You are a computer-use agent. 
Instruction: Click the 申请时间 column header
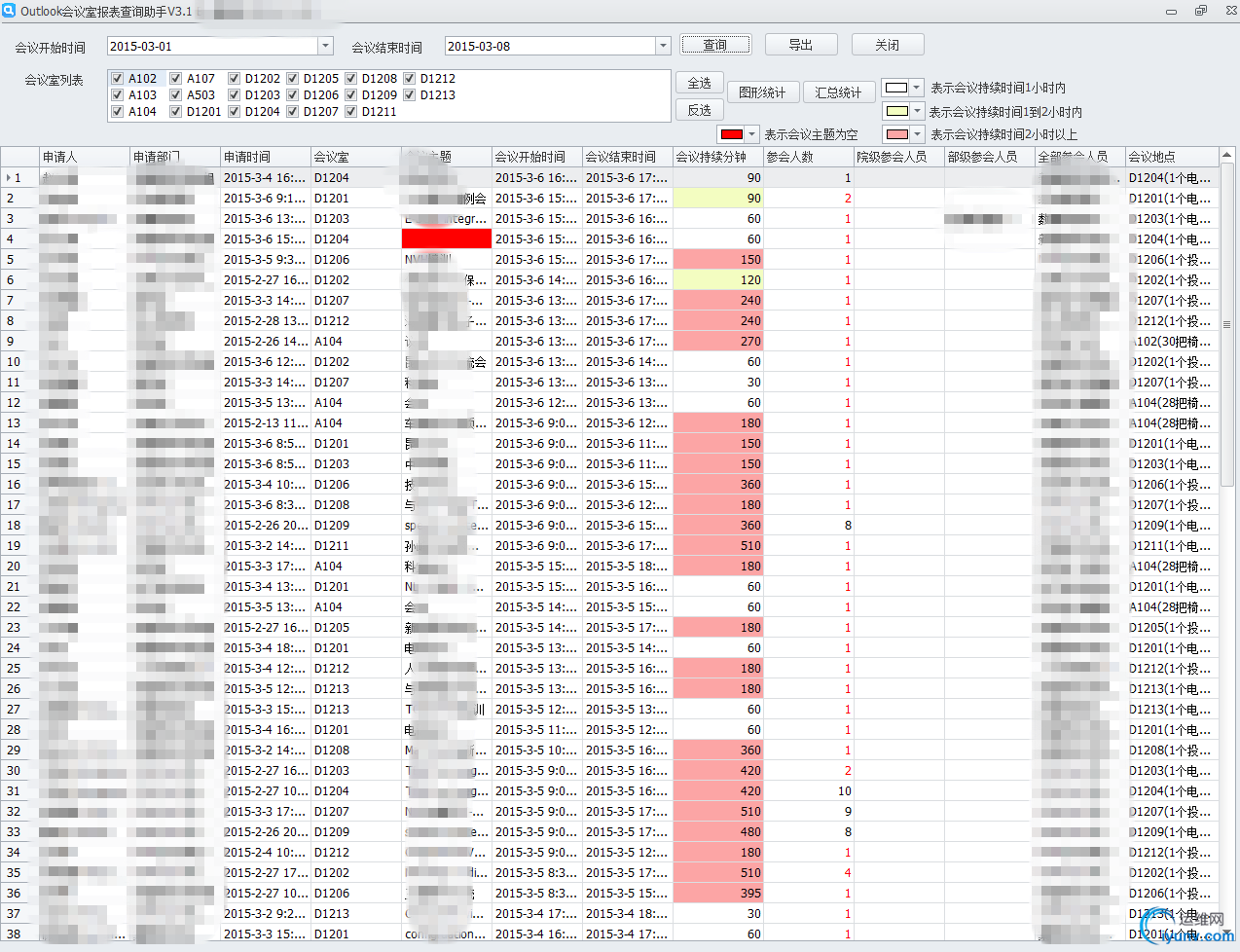[x=266, y=157]
